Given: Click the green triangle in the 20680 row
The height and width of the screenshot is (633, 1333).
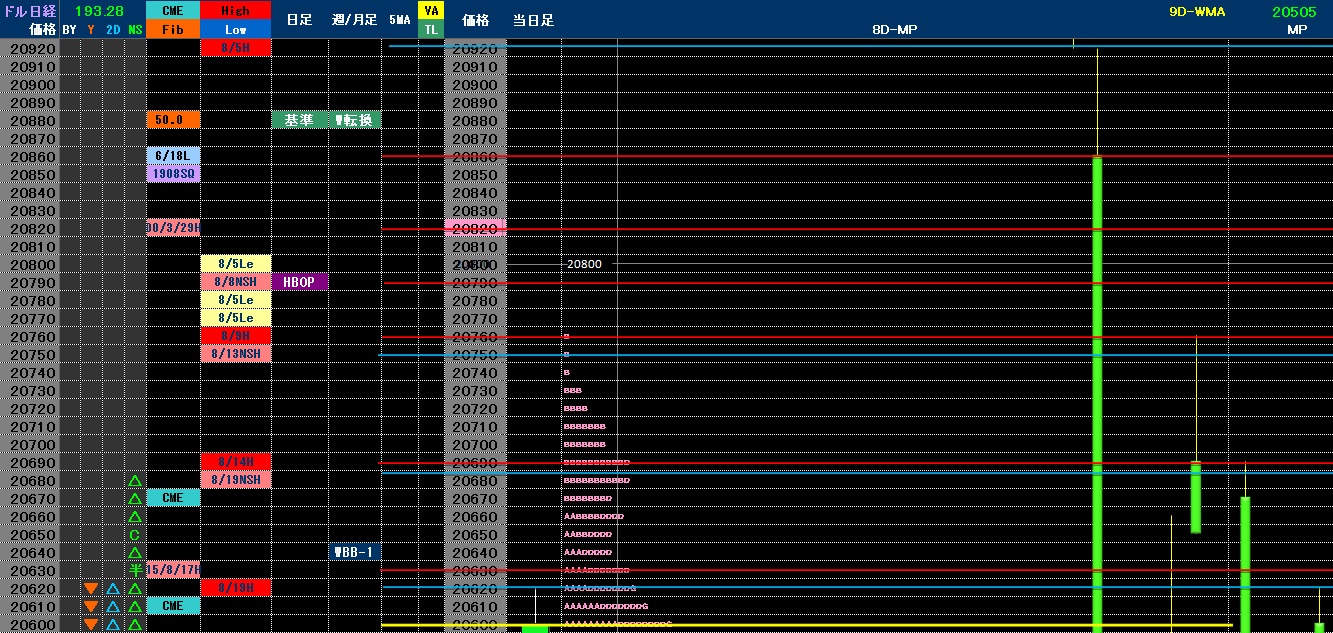Looking at the screenshot, I should tap(134, 481).
